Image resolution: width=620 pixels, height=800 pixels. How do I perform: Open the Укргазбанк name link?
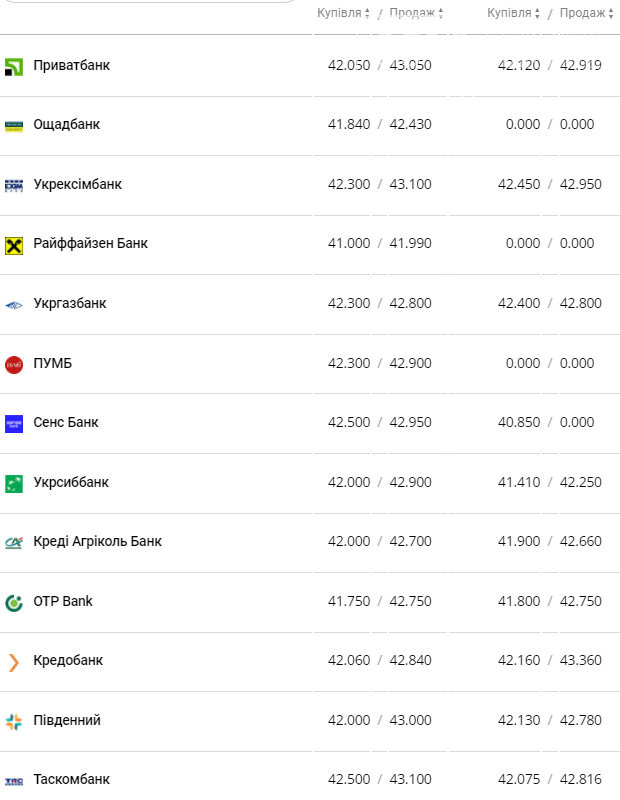pyautogui.click(x=70, y=303)
